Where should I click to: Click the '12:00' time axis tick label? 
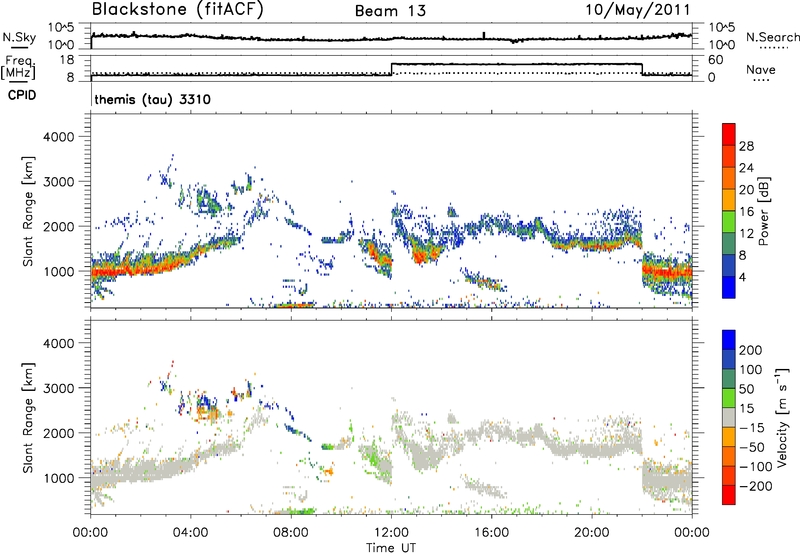pyautogui.click(x=391, y=533)
